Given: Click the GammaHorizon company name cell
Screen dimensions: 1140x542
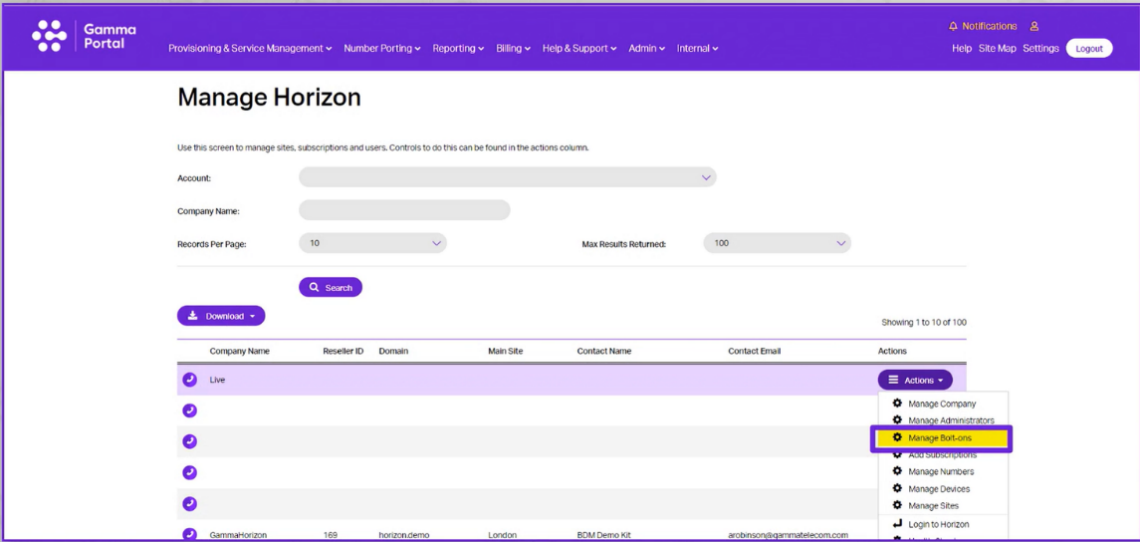Looking at the screenshot, I should [x=238, y=535].
